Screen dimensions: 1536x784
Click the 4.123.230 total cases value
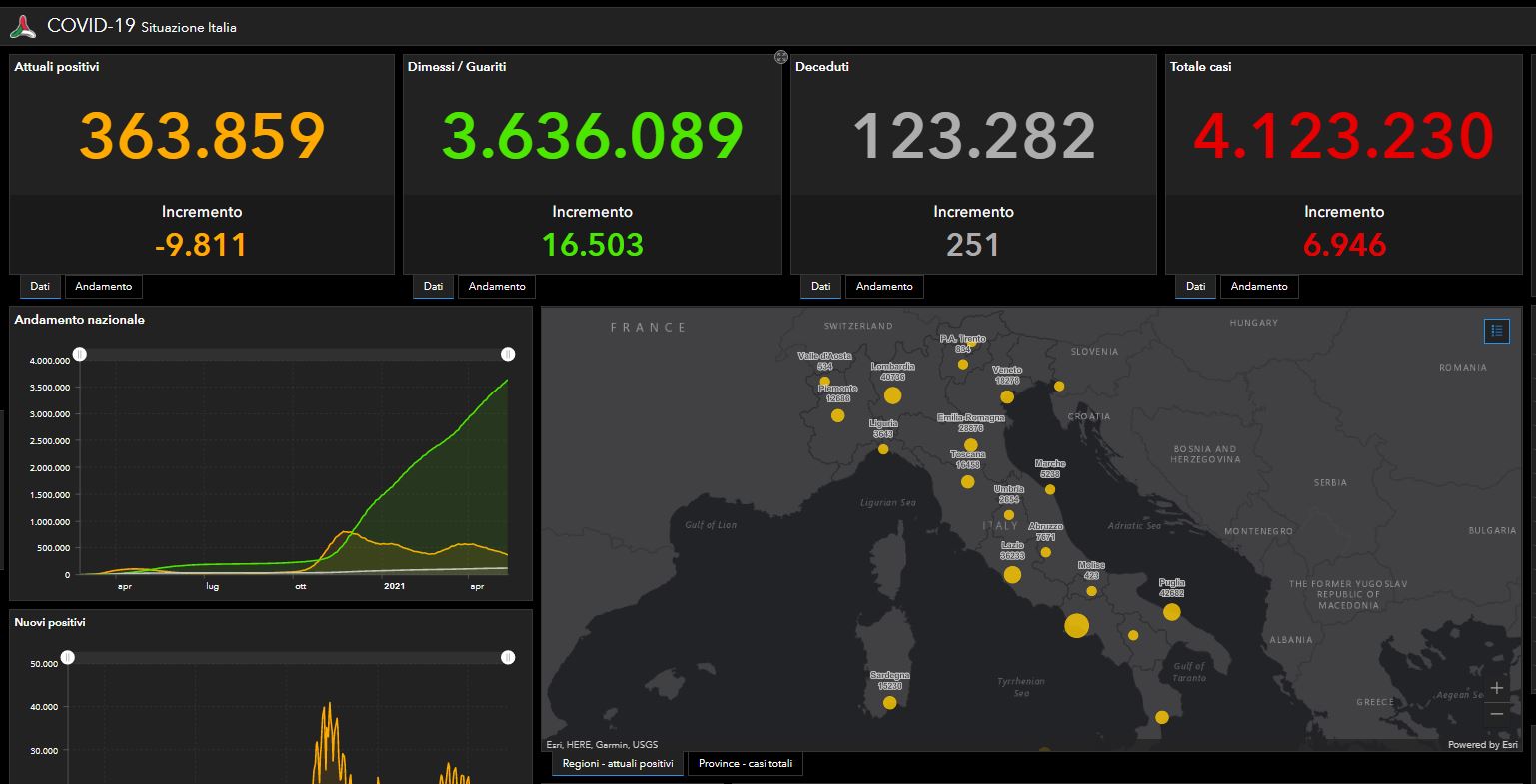point(1344,135)
